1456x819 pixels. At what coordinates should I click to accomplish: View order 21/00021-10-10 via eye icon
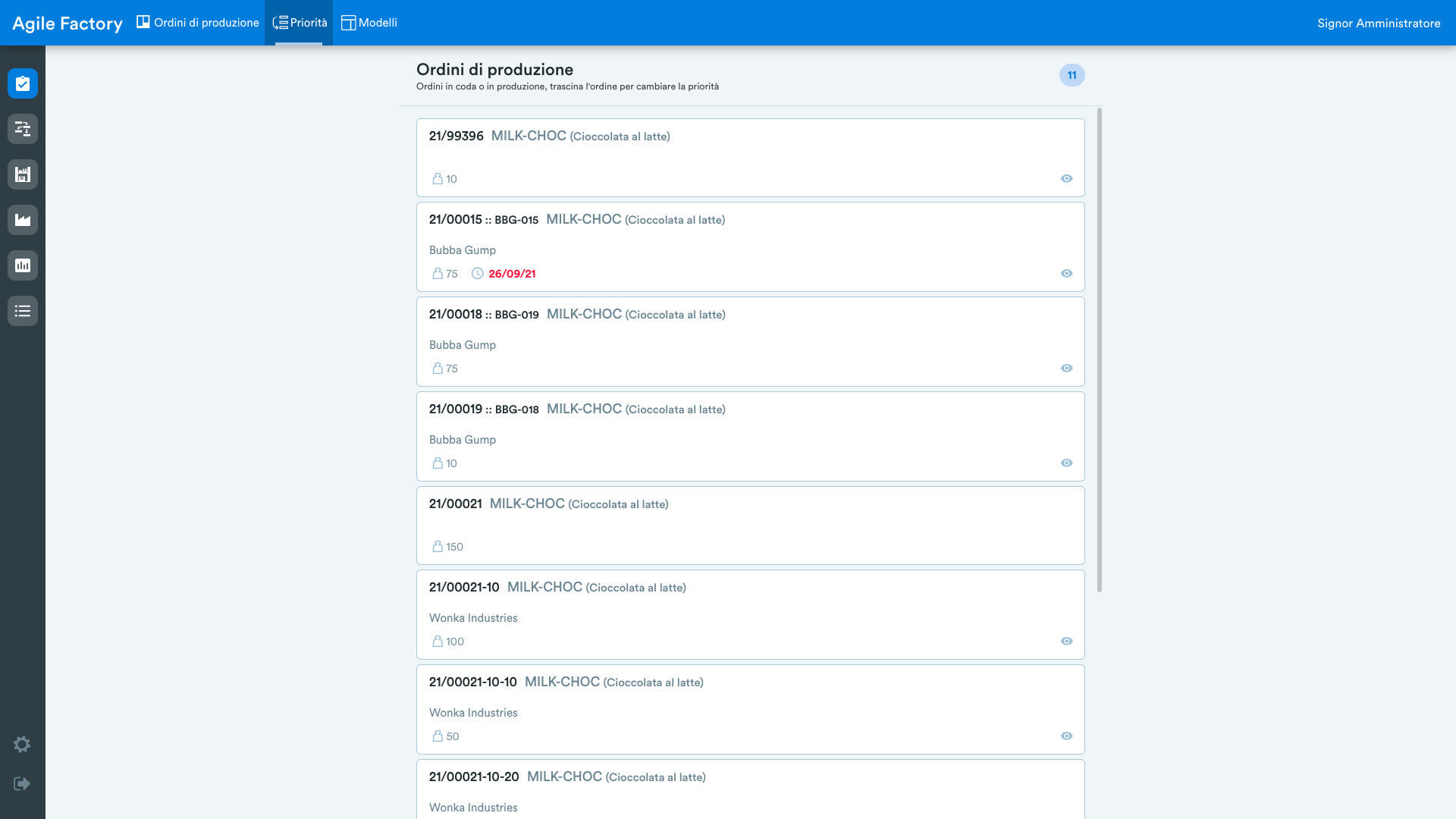pyautogui.click(x=1066, y=736)
